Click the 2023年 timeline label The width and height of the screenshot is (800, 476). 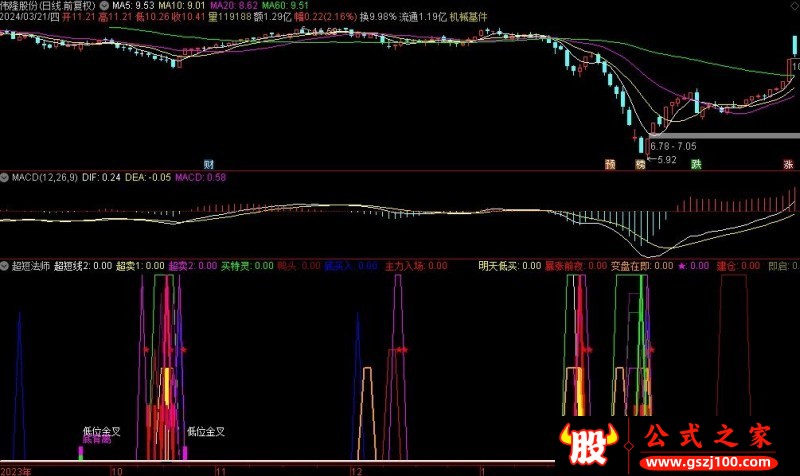point(16,471)
